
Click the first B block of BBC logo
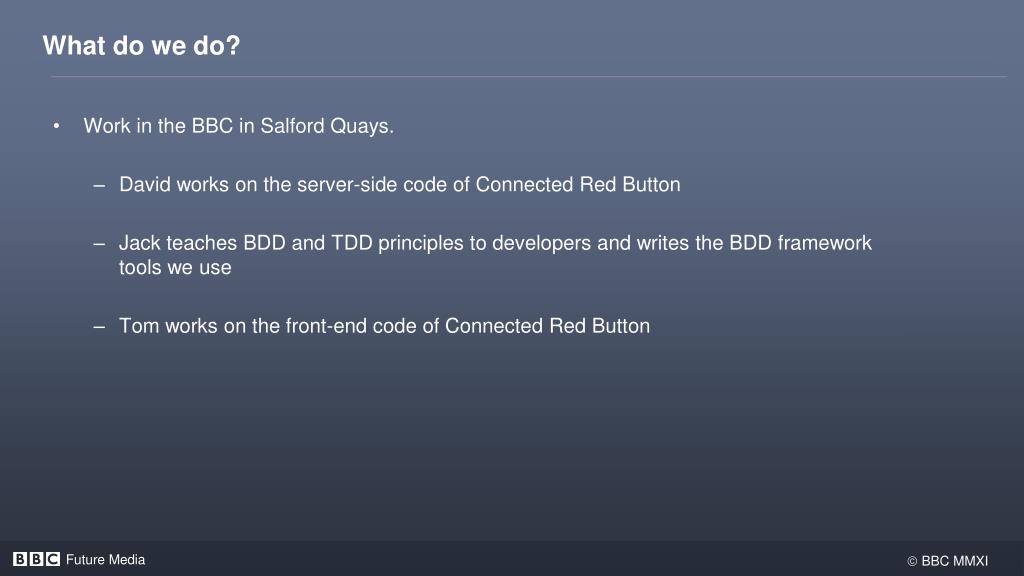coord(20,560)
